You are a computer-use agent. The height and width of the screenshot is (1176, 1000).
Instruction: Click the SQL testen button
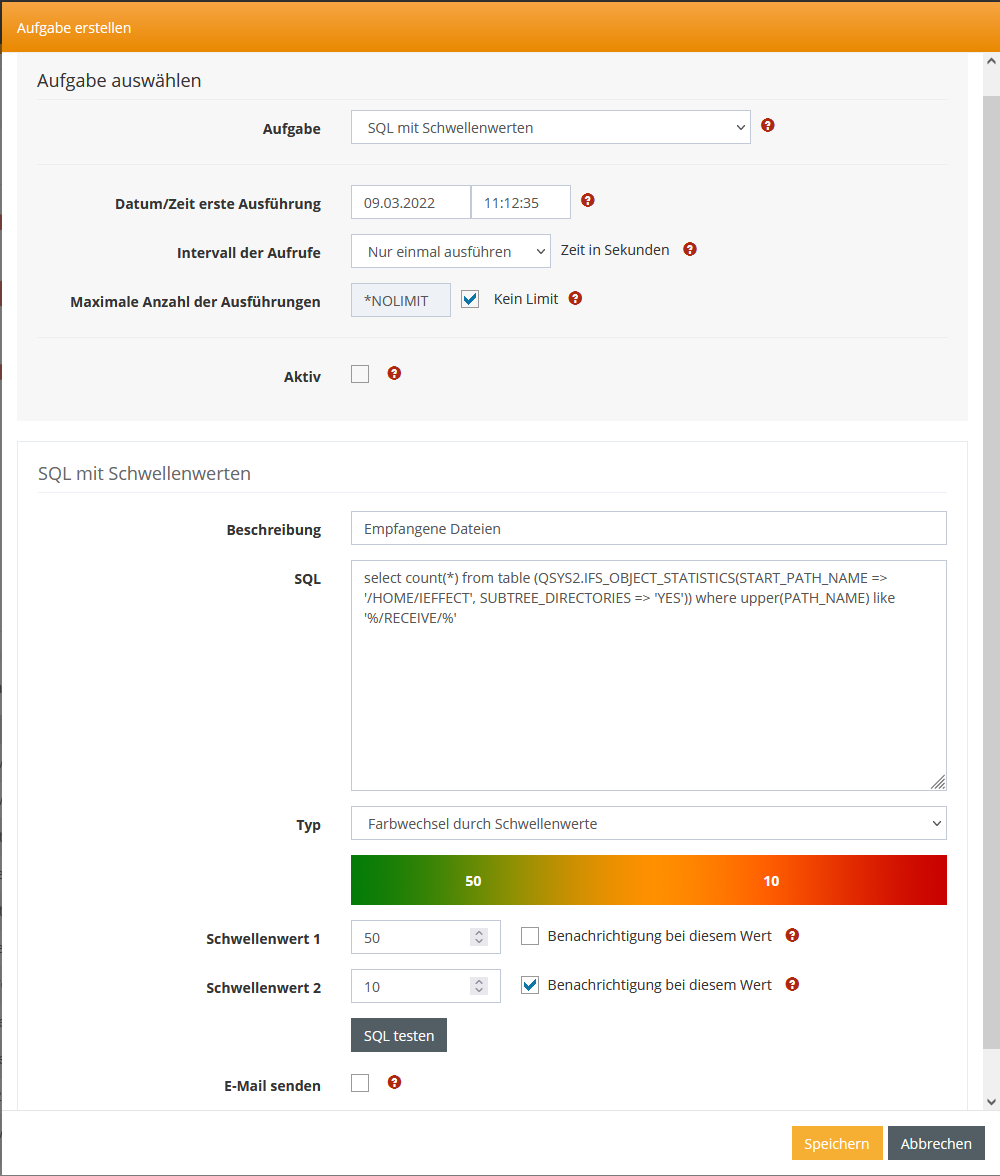tap(399, 1035)
